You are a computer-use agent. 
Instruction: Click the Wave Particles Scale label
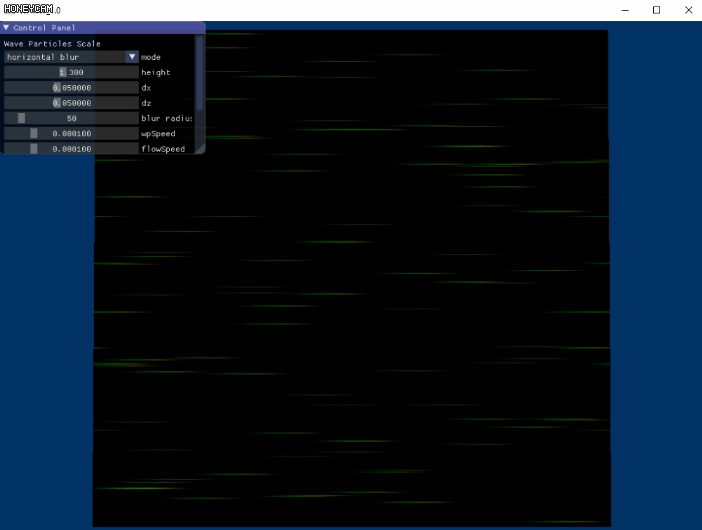(52, 43)
